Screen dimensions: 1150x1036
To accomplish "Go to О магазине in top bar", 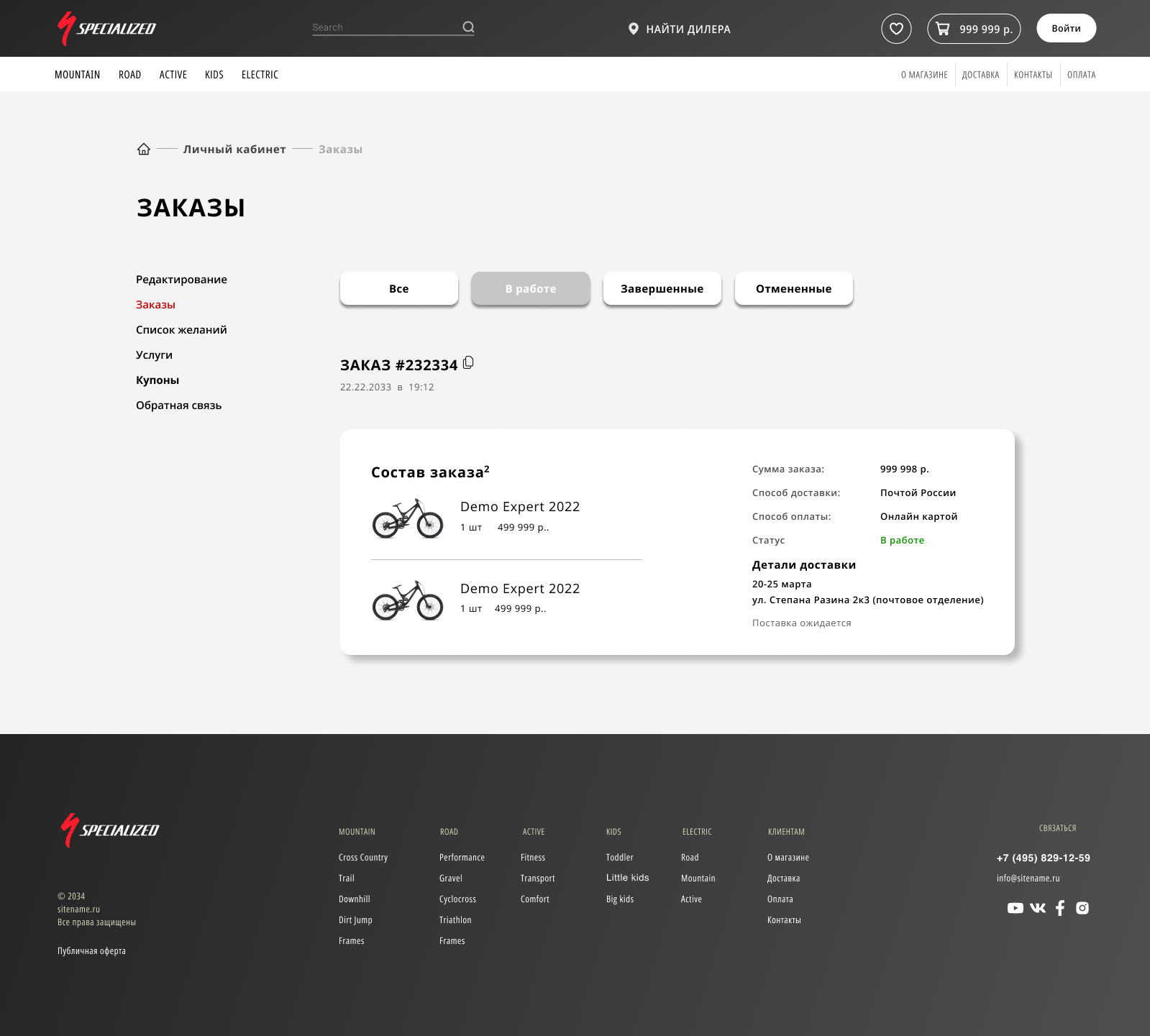I will tap(924, 75).
